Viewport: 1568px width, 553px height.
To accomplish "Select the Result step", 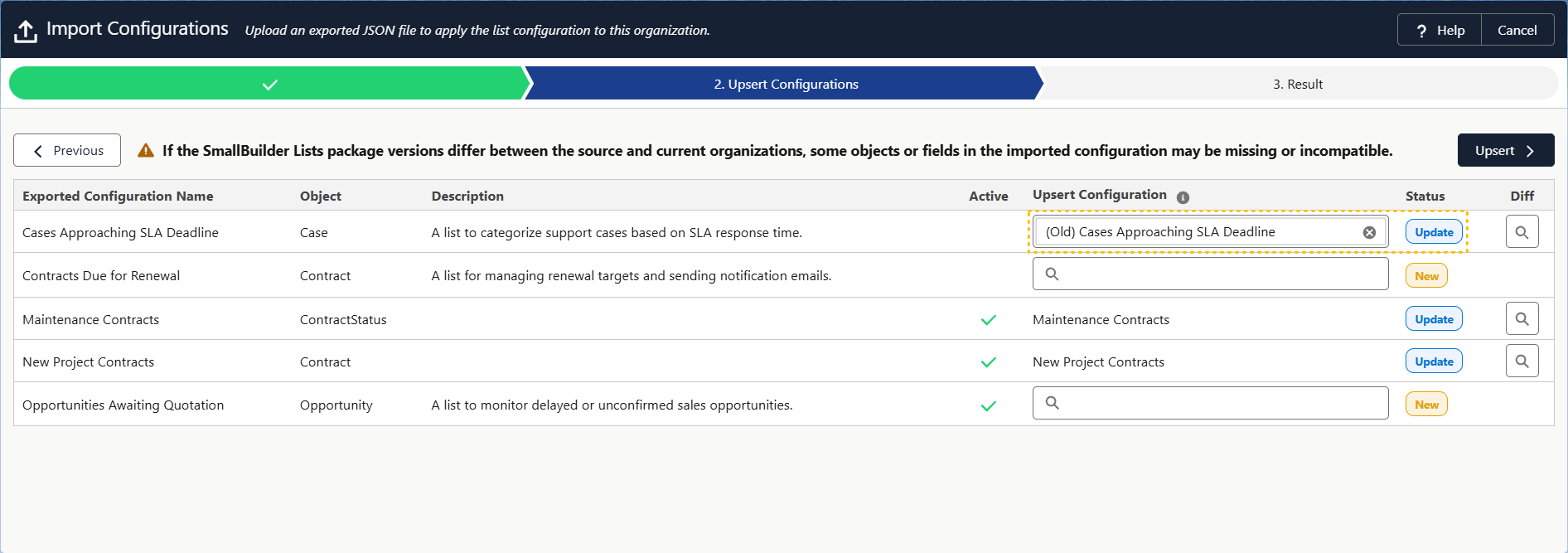I will tap(1297, 85).
